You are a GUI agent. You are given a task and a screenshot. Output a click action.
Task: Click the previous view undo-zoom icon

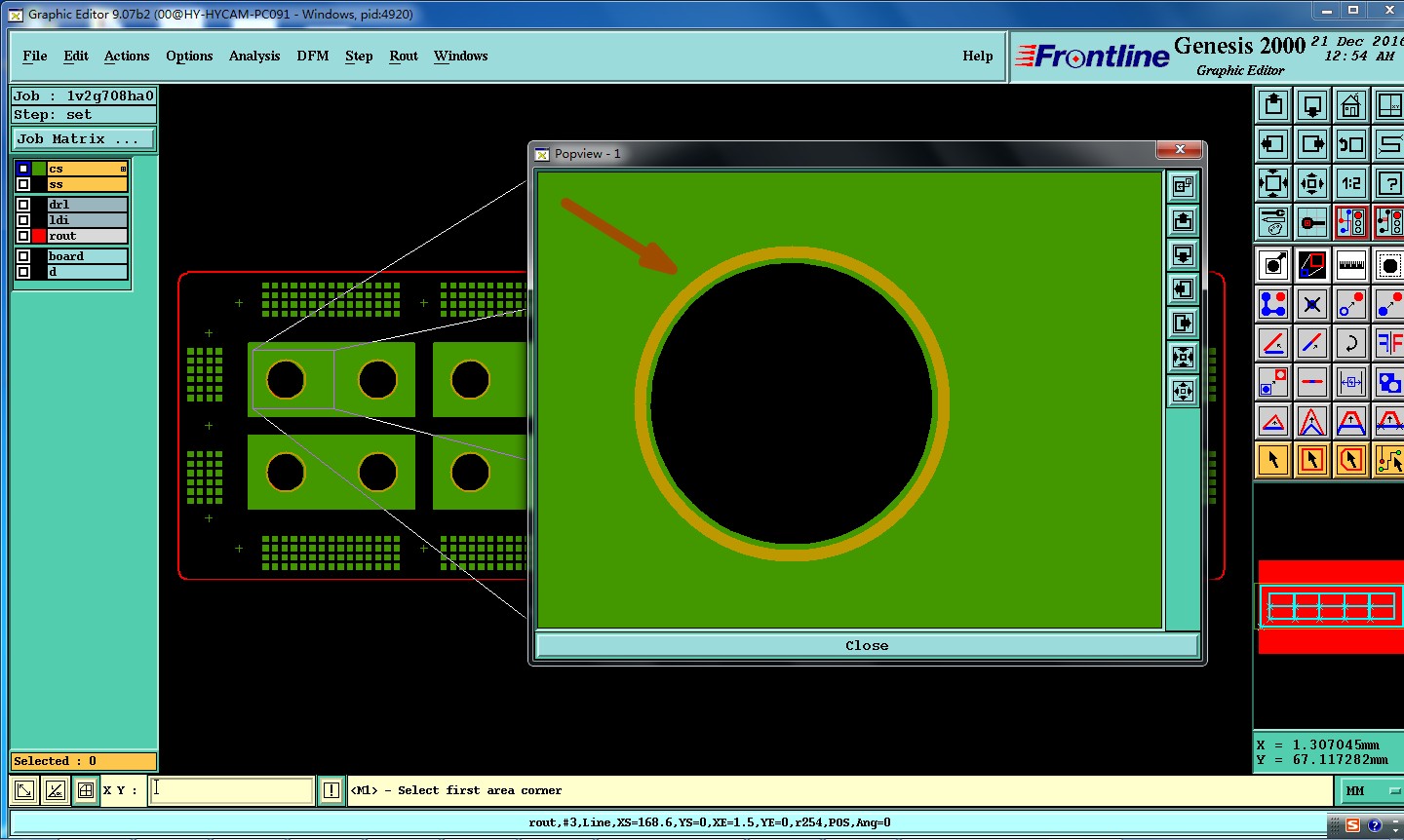click(x=1351, y=144)
